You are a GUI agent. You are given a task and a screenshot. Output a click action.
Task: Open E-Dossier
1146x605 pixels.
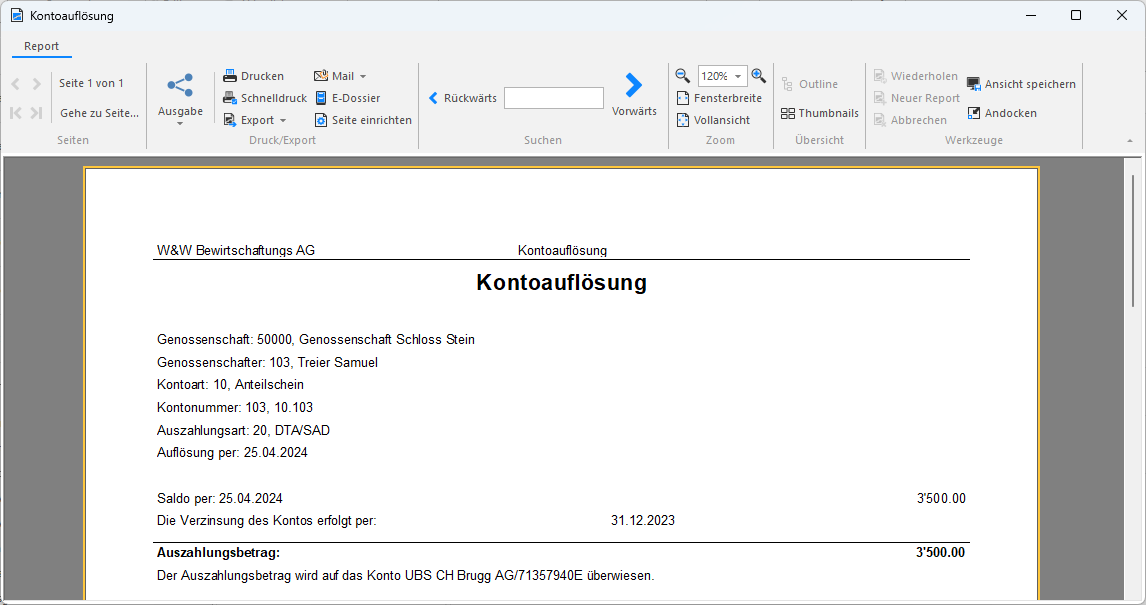pos(347,98)
